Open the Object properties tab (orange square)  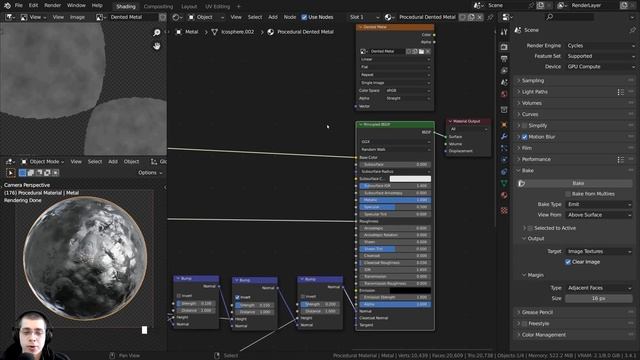coord(504,125)
